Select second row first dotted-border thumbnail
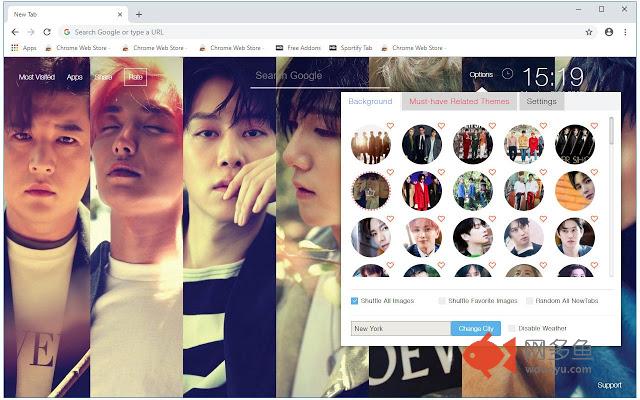Viewport: 640px width, 400px height. 371,191
